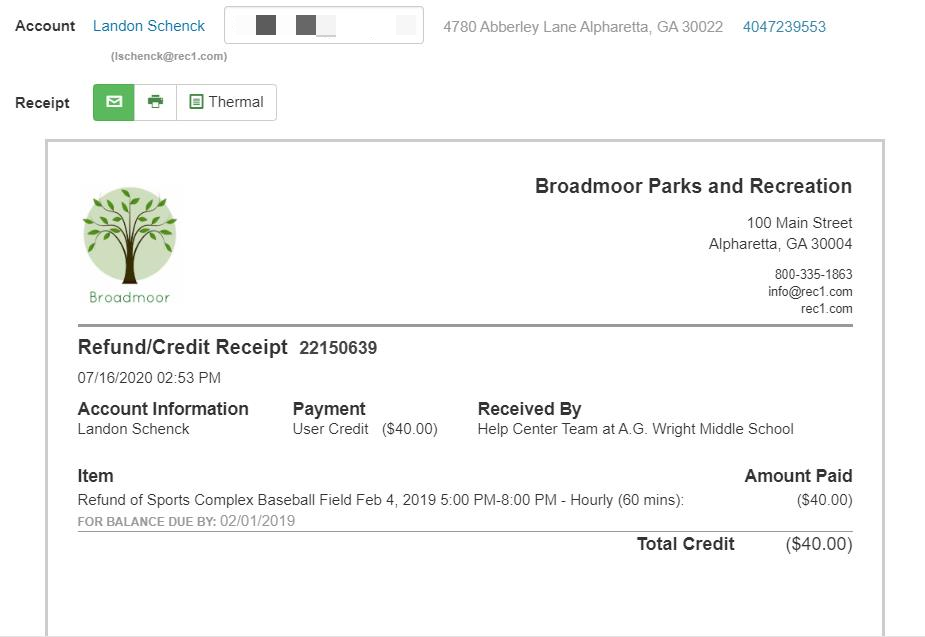Click 800-335-1863 phone in receipt
This screenshot has width=925, height=637.
click(814, 274)
